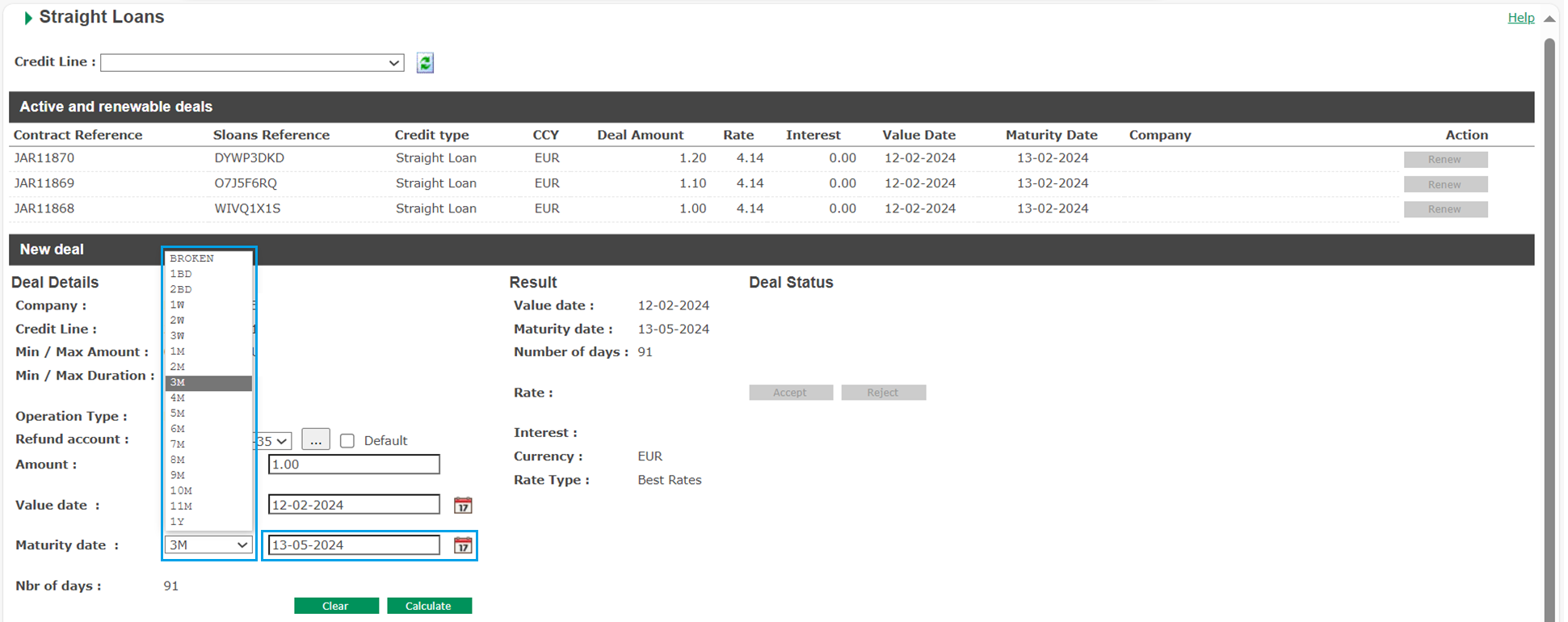This screenshot has width=1568, height=622.
Task: Expand the Refund account dropdown
Action: (x=274, y=441)
